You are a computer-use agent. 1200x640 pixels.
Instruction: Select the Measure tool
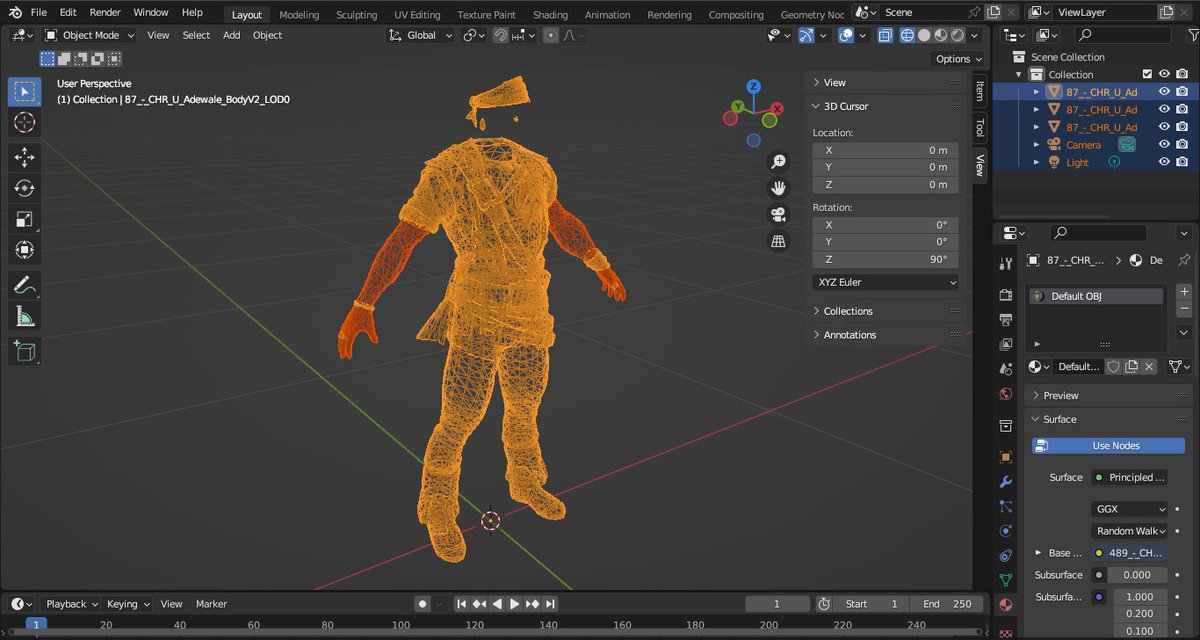(x=25, y=317)
